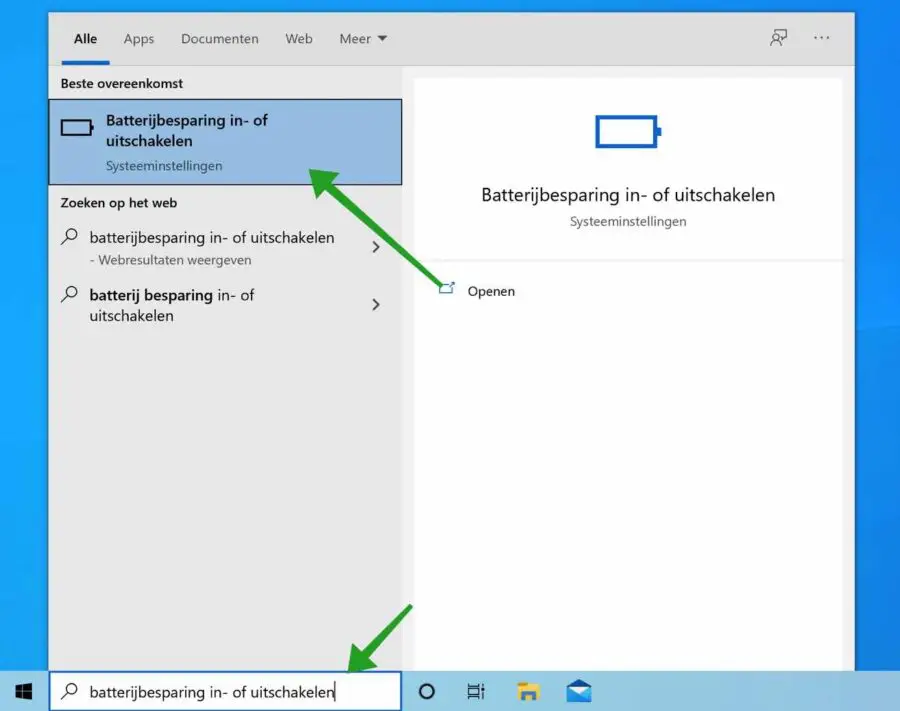
Task: Click 'Systeeminstellingen' under the preview title
Action: click(628, 222)
